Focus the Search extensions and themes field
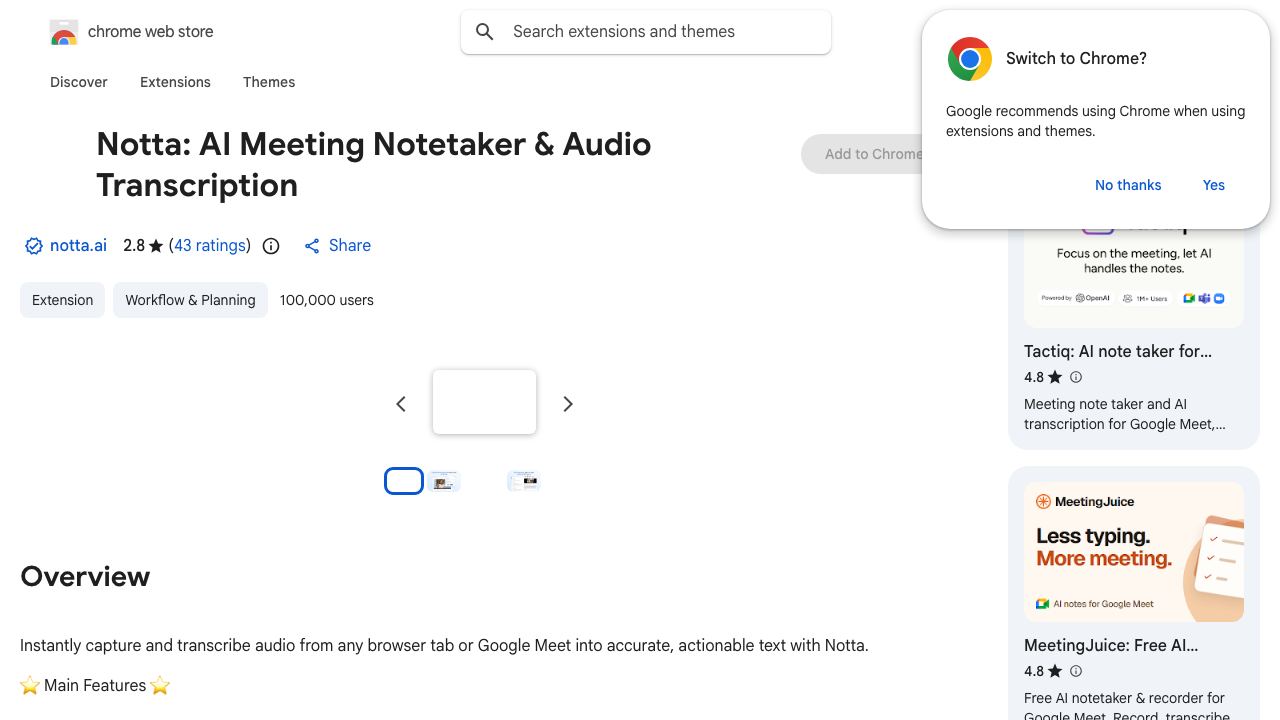 646,32
